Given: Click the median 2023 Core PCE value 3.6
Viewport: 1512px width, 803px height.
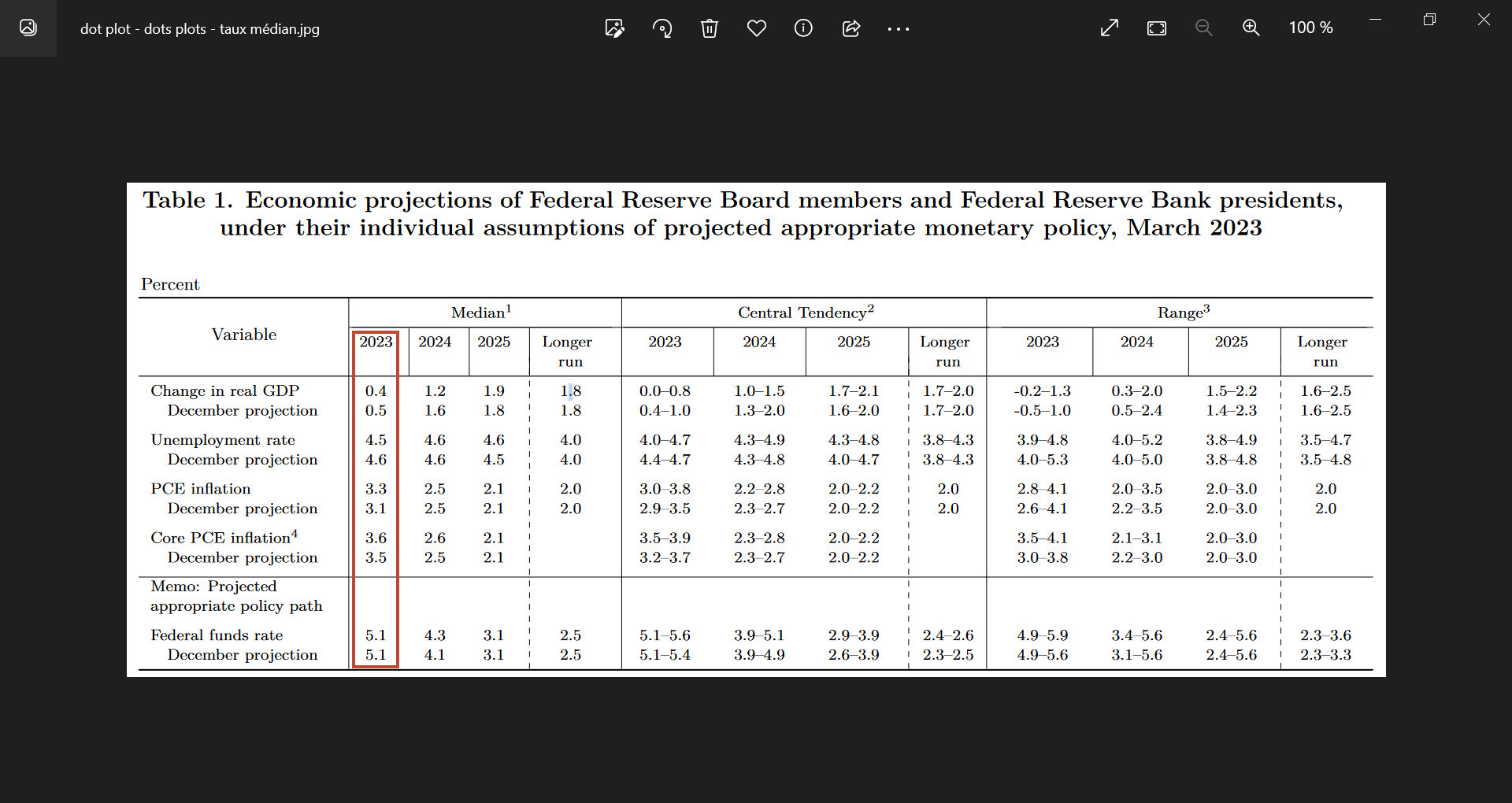Looking at the screenshot, I should 376,538.
